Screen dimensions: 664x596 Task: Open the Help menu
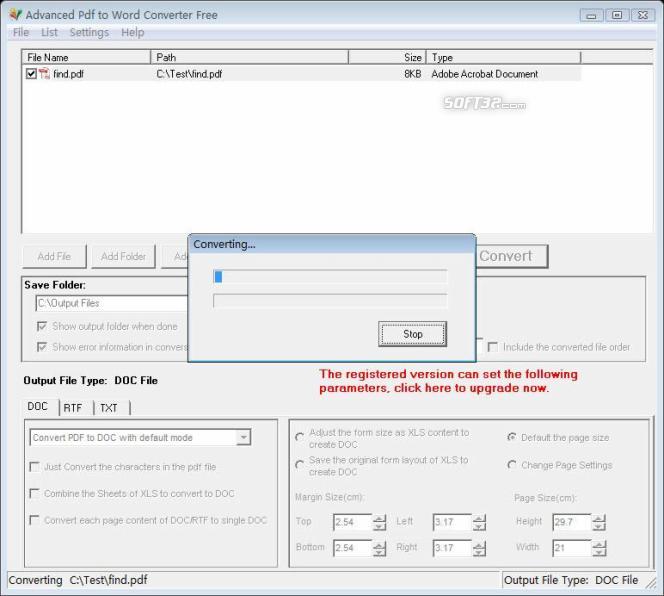tap(133, 33)
